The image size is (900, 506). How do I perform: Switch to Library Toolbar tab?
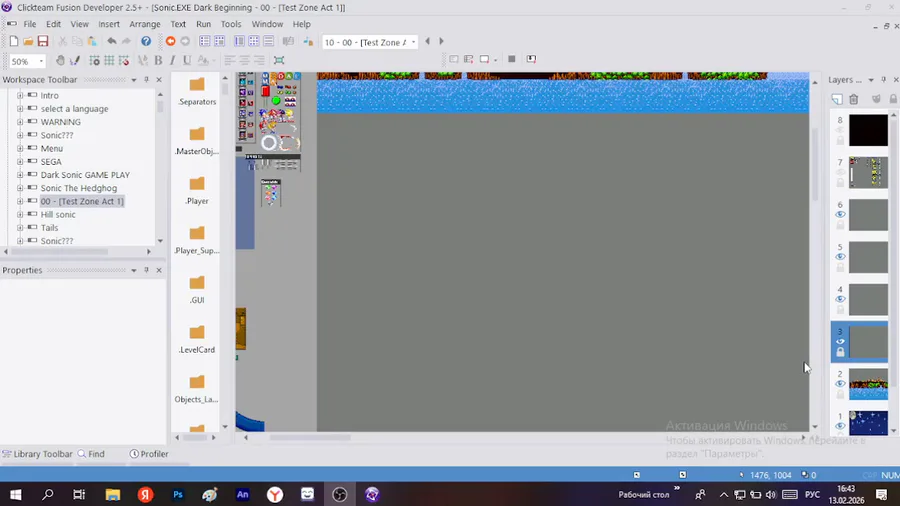pos(37,454)
